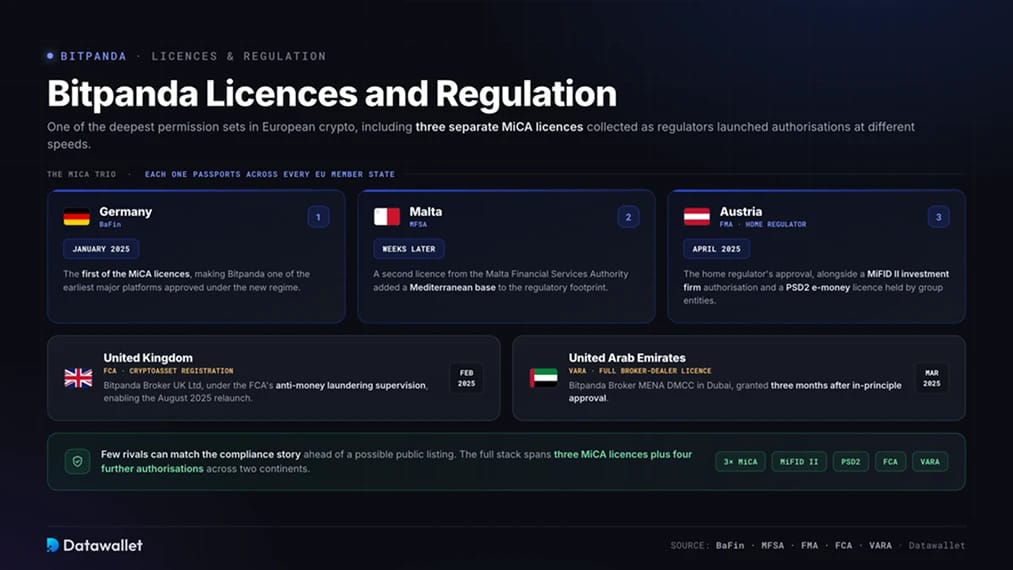Click MFSA in the footer source line
This screenshot has width=1013, height=570.
coord(773,545)
